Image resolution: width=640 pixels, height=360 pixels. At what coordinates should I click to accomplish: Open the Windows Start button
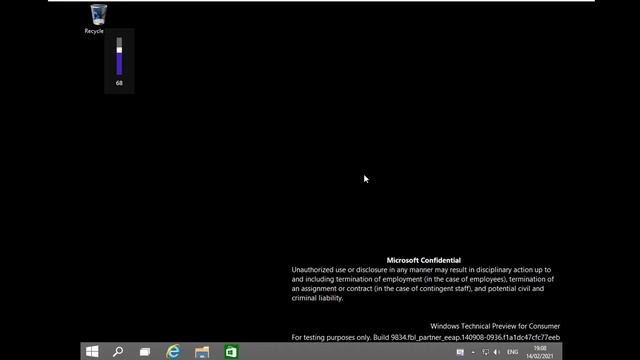point(92,351)
